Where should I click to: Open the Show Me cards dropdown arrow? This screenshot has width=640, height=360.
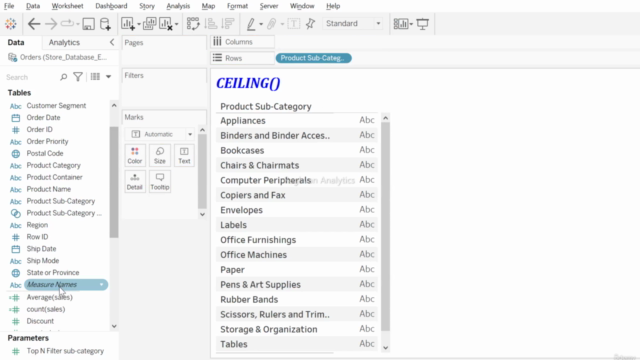coord(411,24)
